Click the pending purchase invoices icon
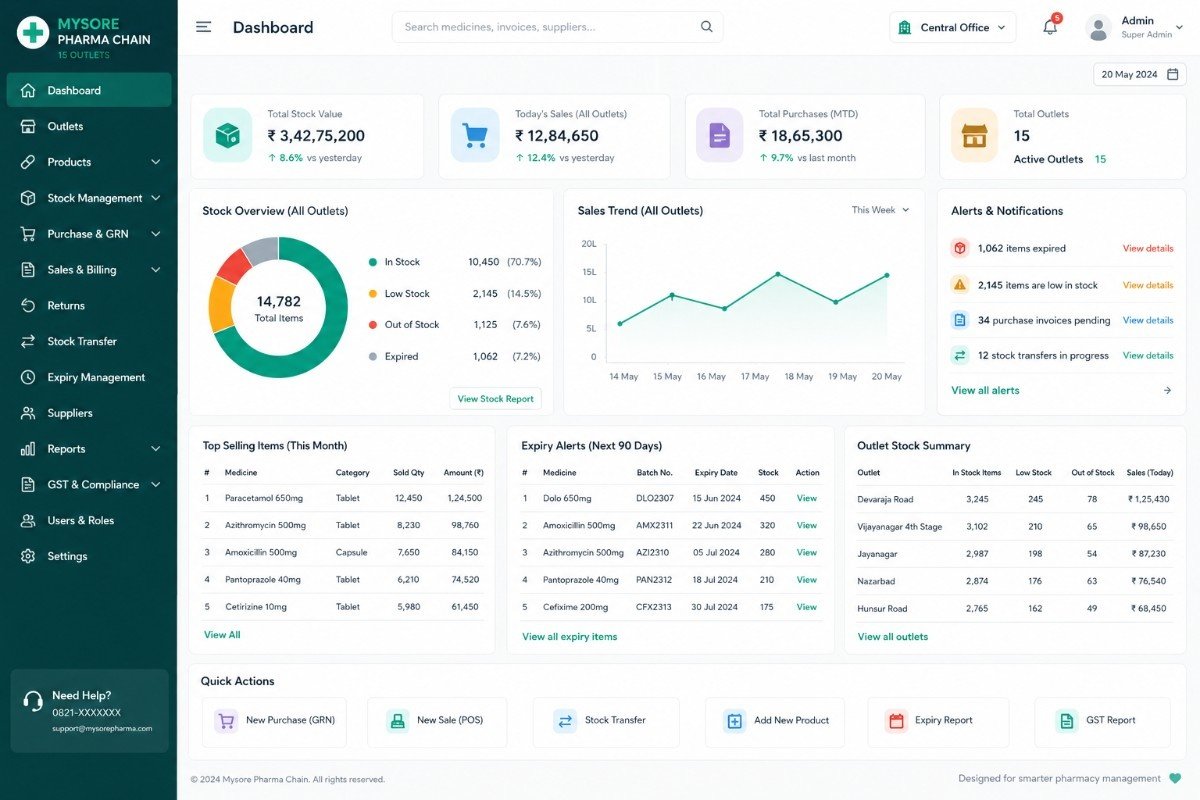The height and width of the screenshot is (800, 1200). pyautogui.click(x=960, y=320)
